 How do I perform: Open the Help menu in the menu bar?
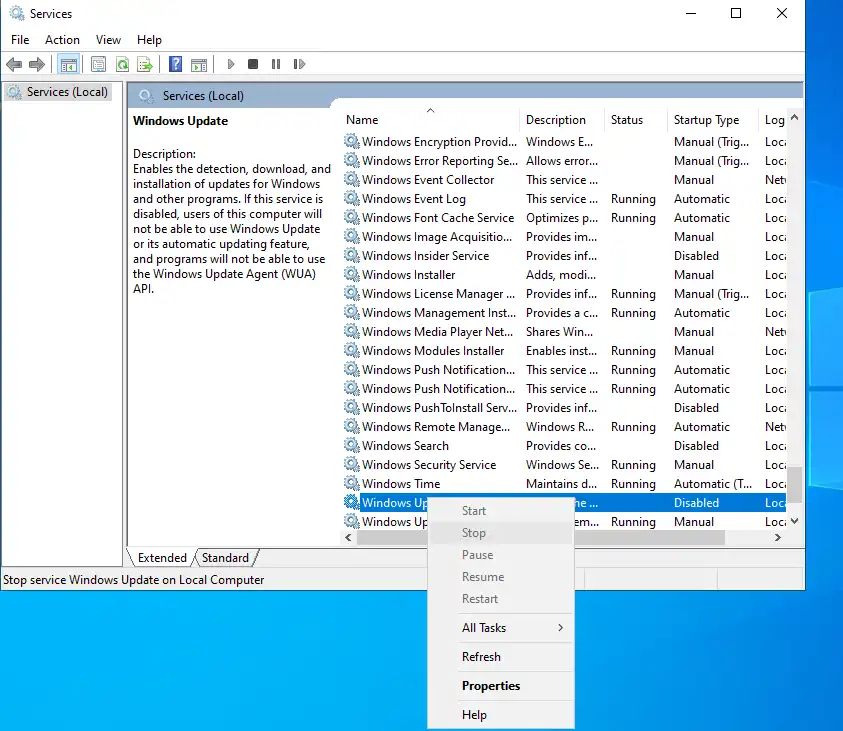pos(149,40)
